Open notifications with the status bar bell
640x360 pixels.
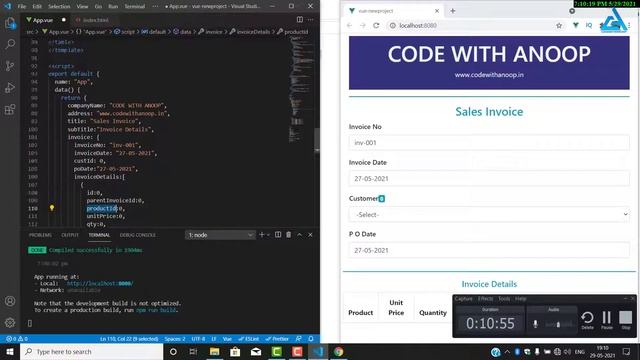311,339
